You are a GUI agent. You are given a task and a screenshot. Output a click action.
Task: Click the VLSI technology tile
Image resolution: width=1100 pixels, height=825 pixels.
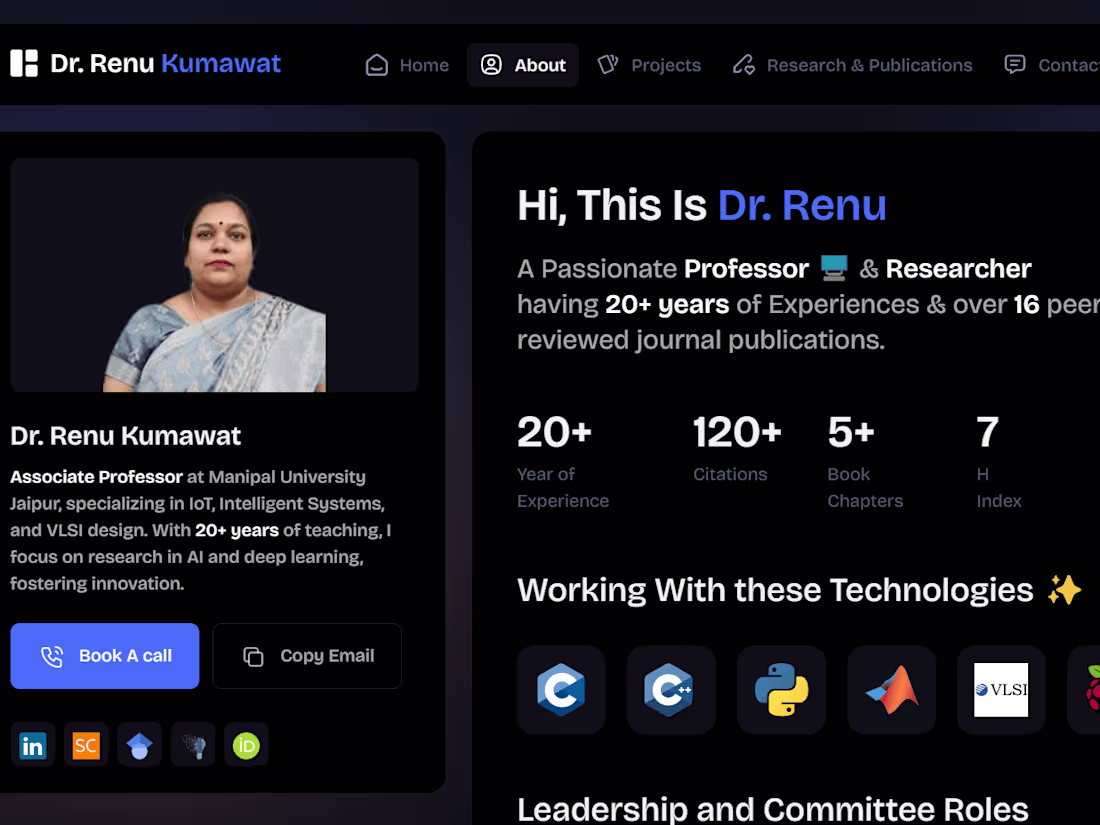point(1001,690)
